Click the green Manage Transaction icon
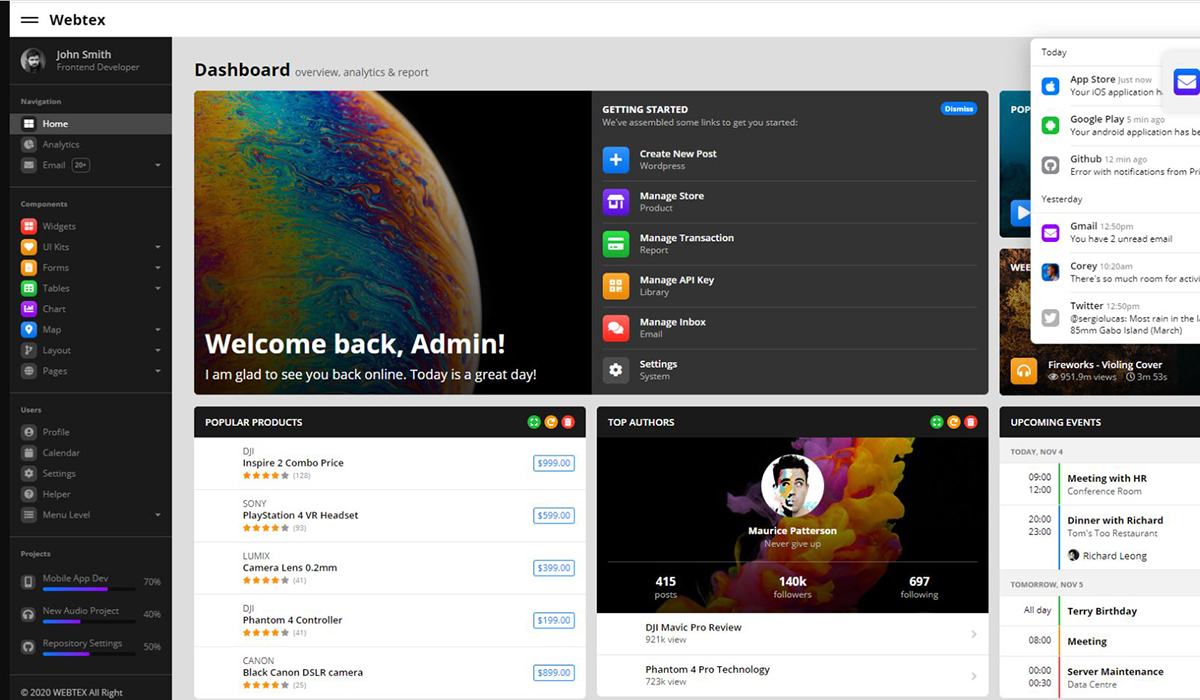The height and width of the screenshot is (700, 1200). [616, 244]
